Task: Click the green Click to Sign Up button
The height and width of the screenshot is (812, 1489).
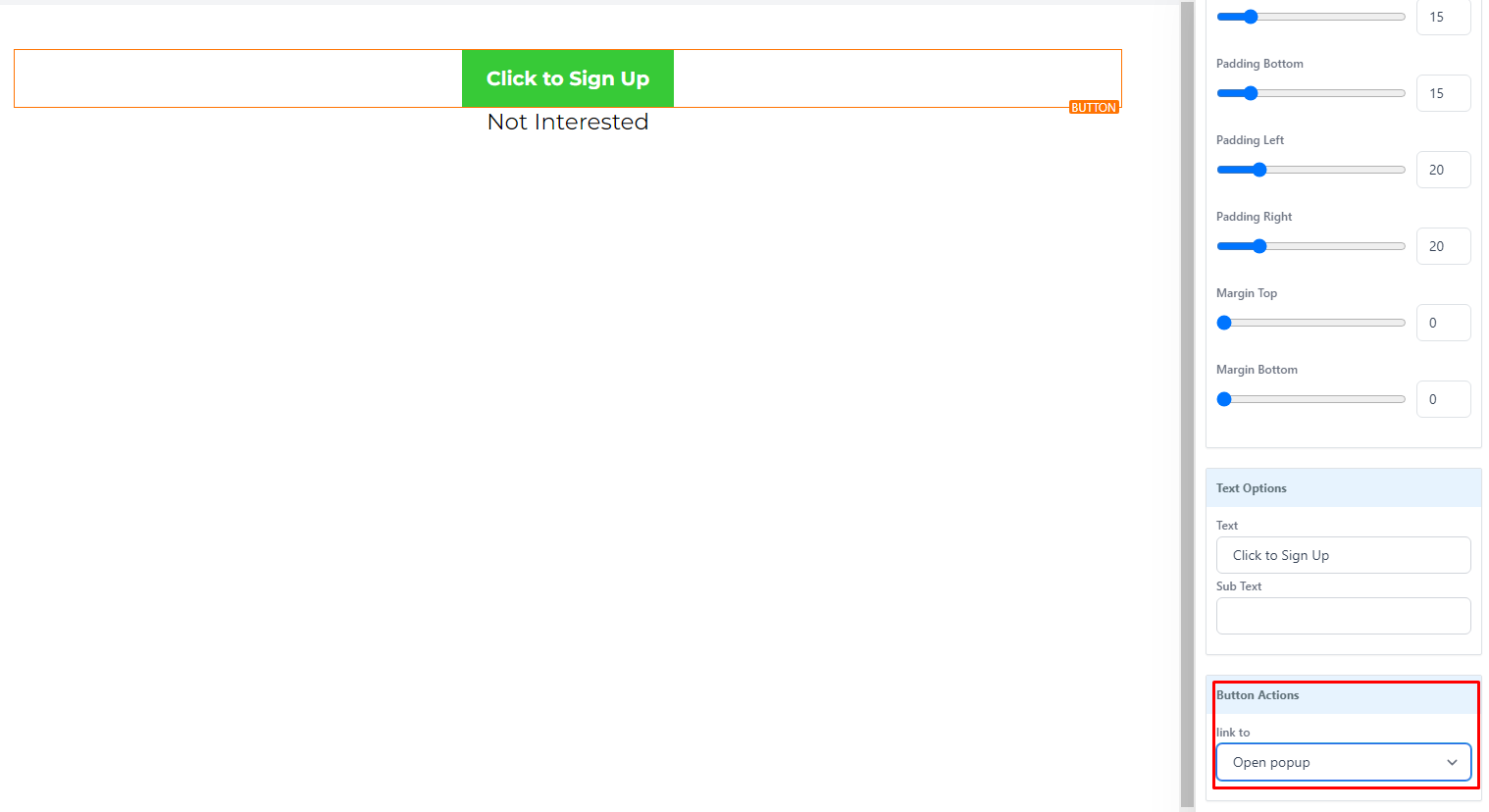Action: tap(568, 78)
